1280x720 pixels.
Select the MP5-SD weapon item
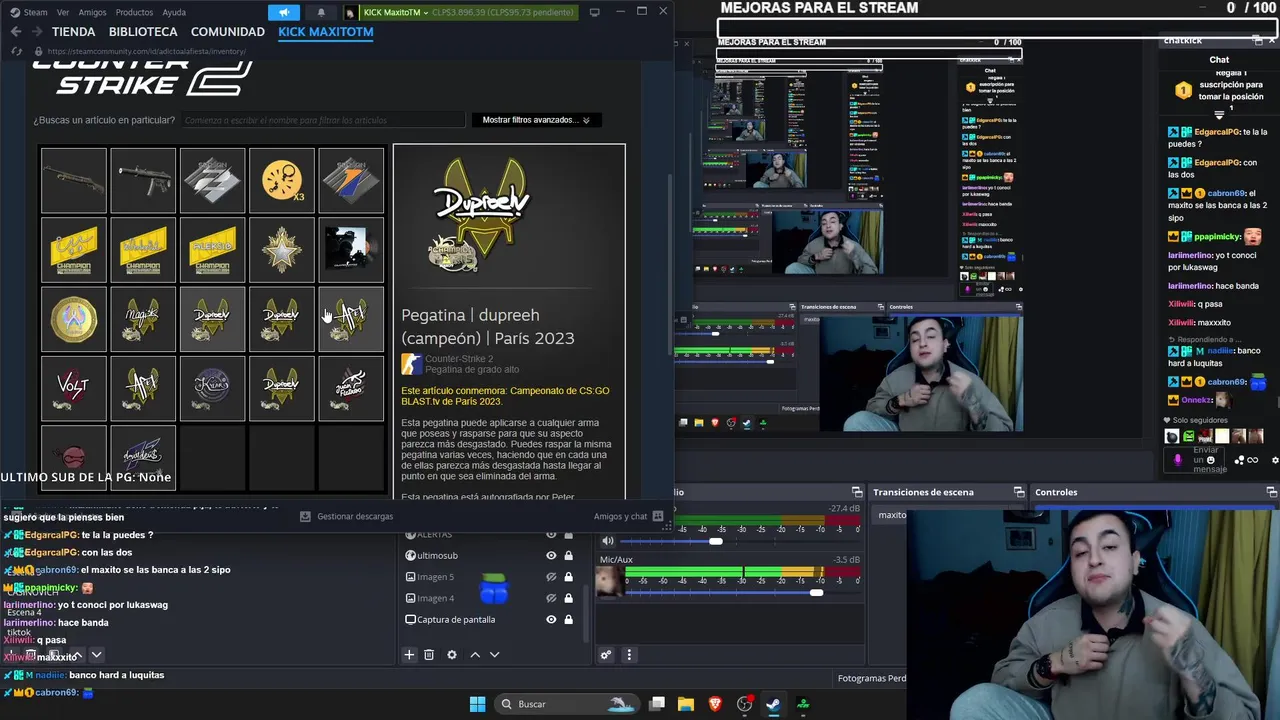point(143,181)
